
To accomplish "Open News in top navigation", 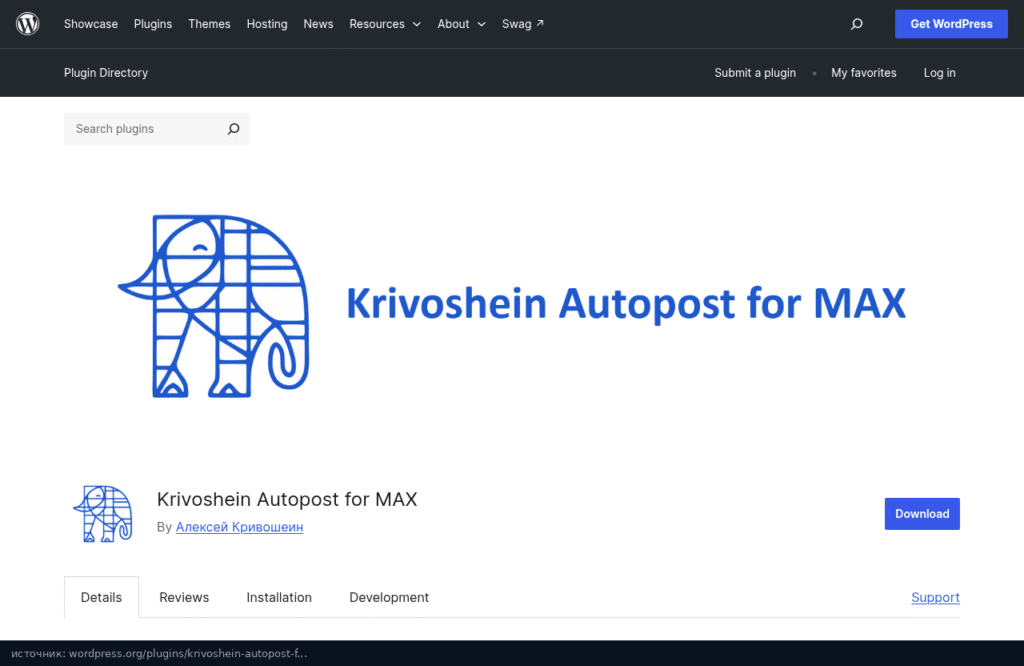I will click(318, 24).
